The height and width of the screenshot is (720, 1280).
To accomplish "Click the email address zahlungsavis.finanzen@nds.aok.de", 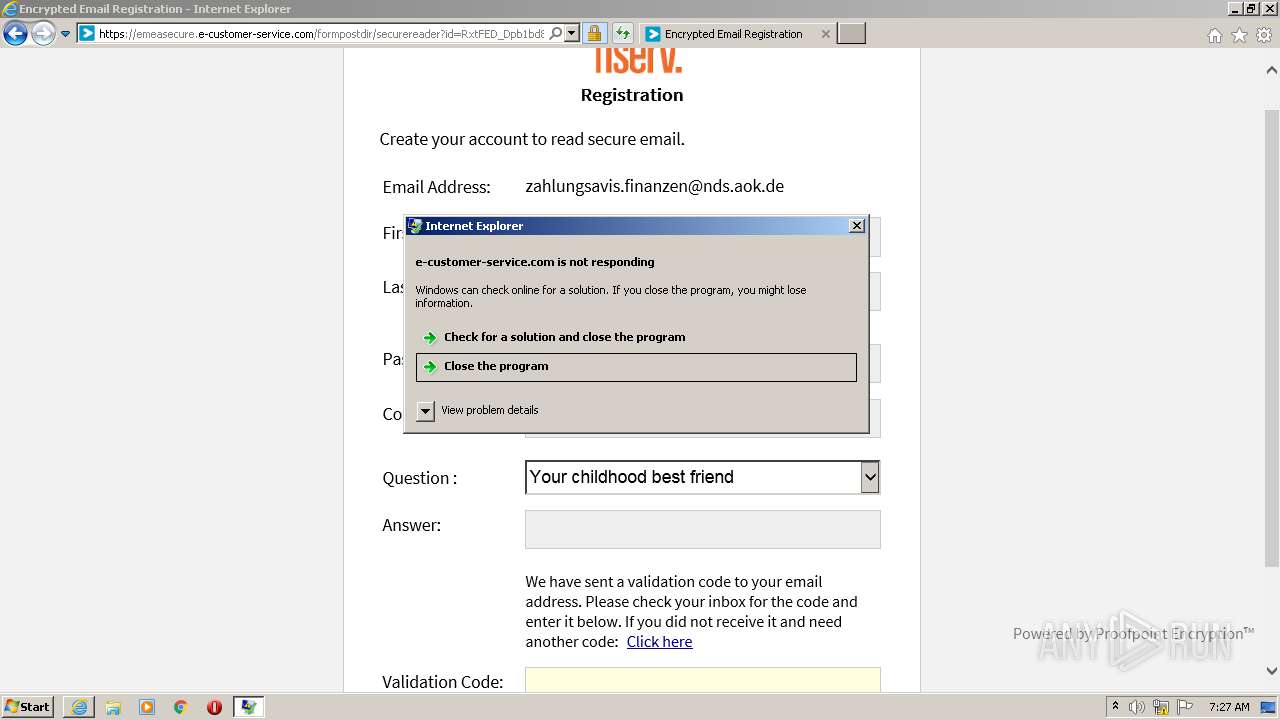I will coord(654,186).
